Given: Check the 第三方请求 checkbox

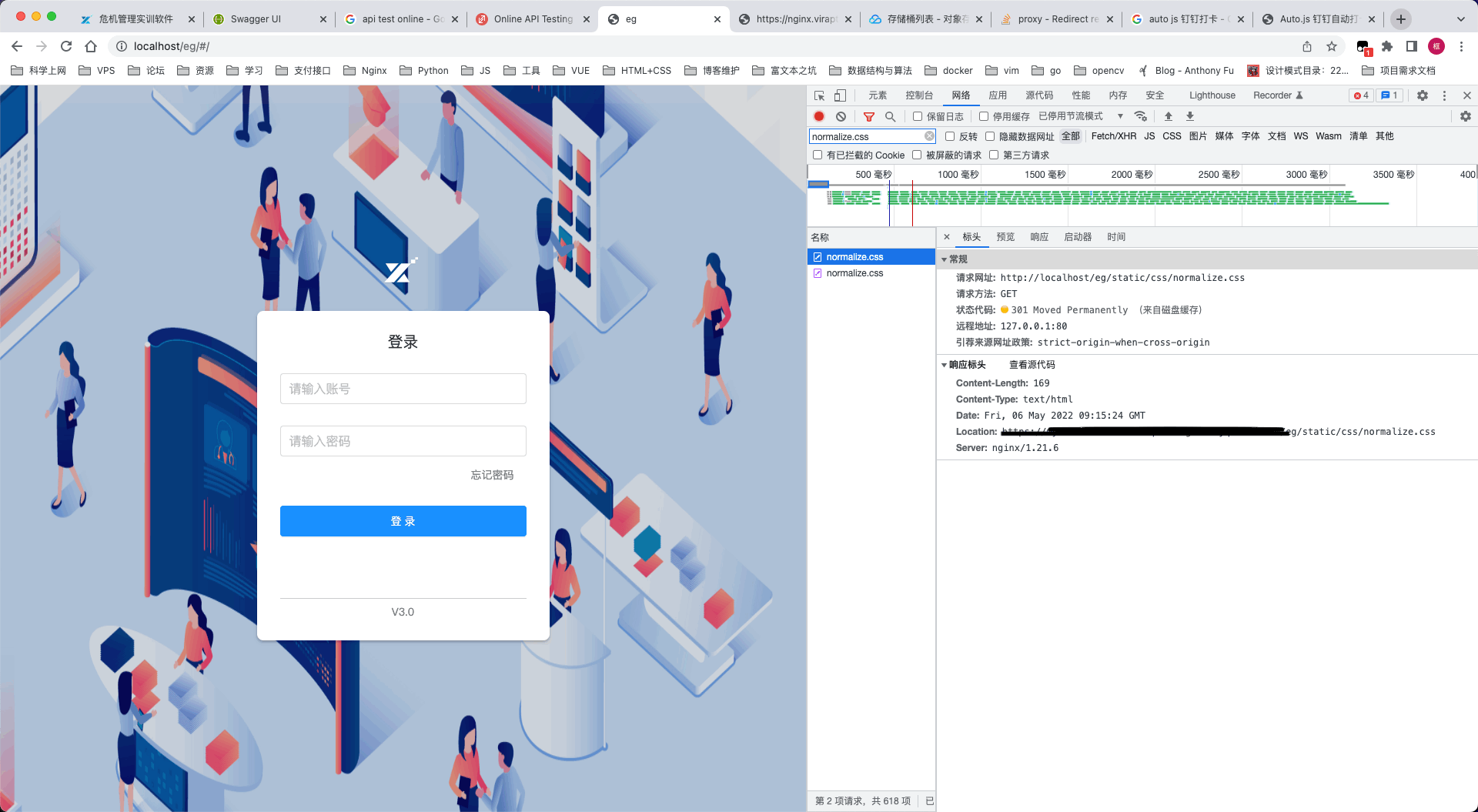Looking at the screenshot, I should [994, 155].
